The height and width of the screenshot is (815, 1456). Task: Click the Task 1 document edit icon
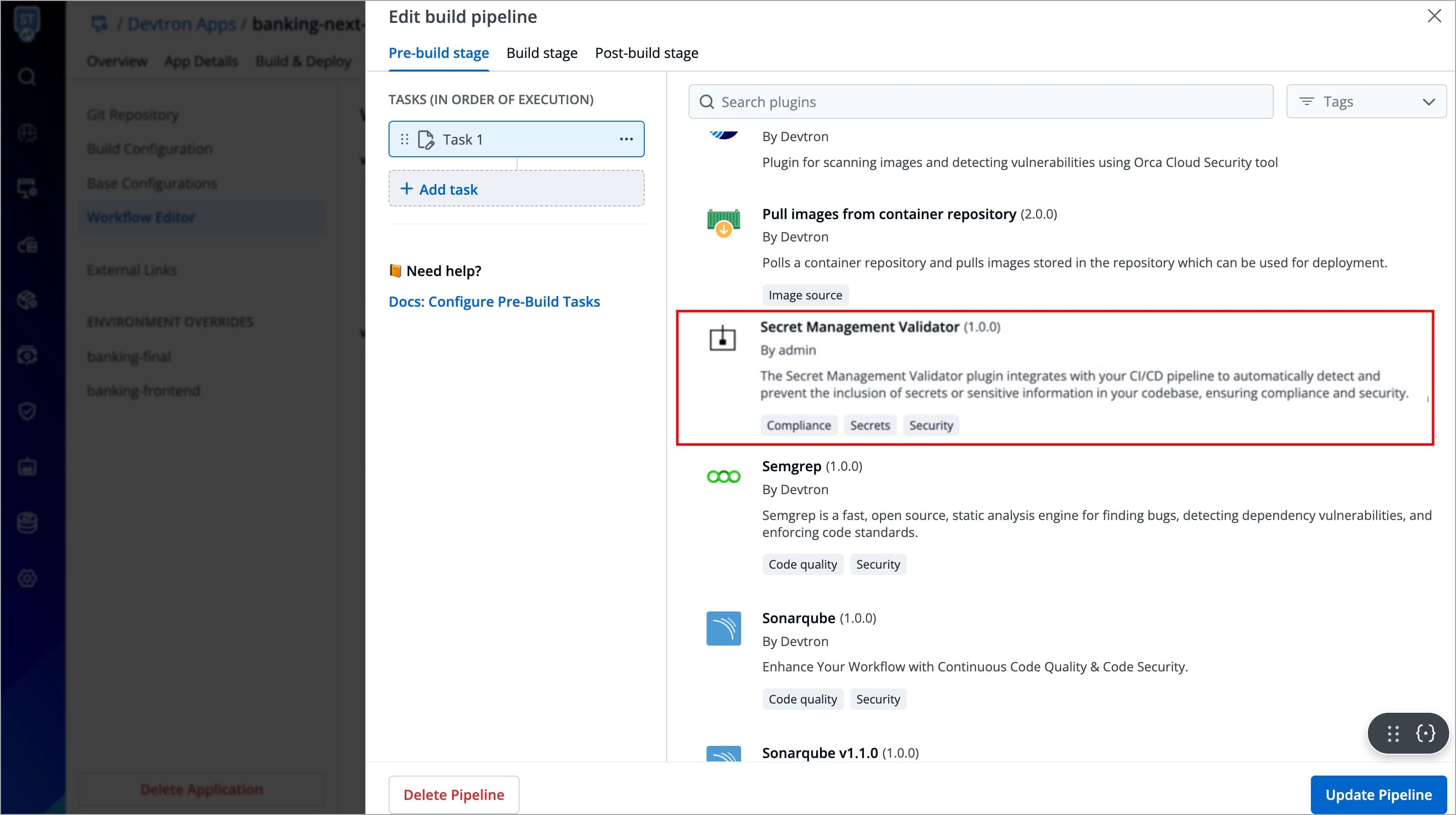(426, 139)
